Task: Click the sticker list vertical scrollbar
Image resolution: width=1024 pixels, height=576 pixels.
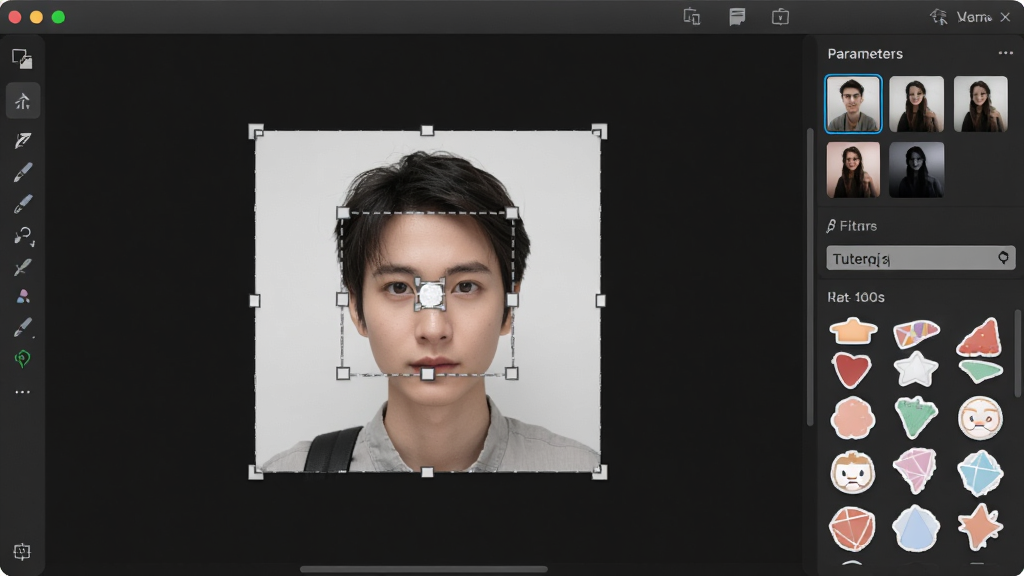Action: 1017,353
